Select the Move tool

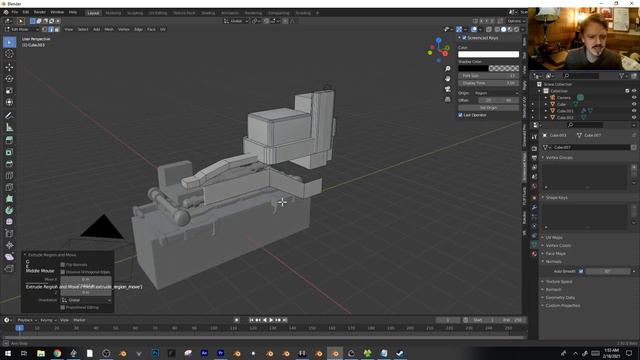pyautogui.click(x=9, y=67)
